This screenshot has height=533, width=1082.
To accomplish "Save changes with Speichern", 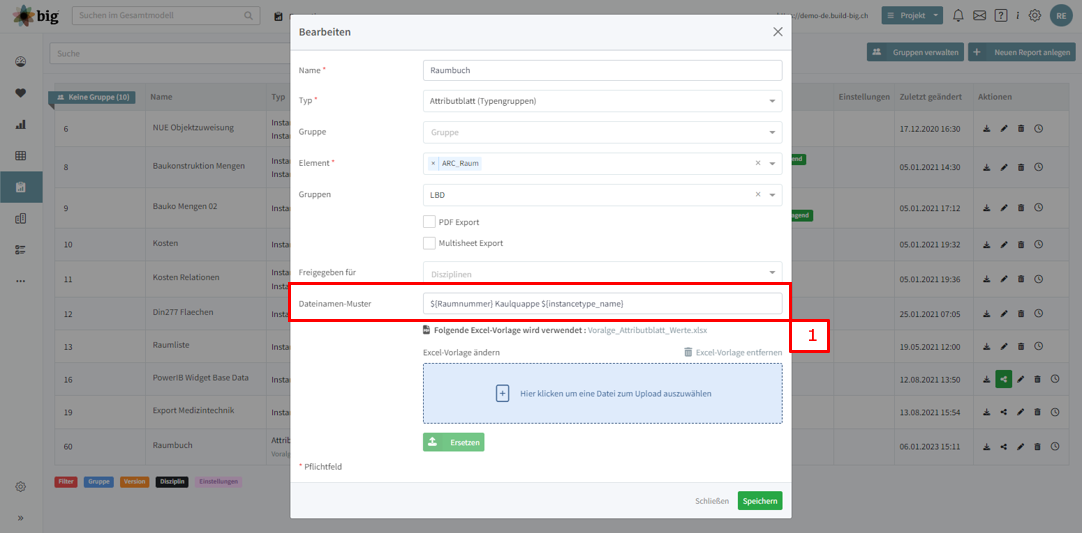I will pos(760,501).
